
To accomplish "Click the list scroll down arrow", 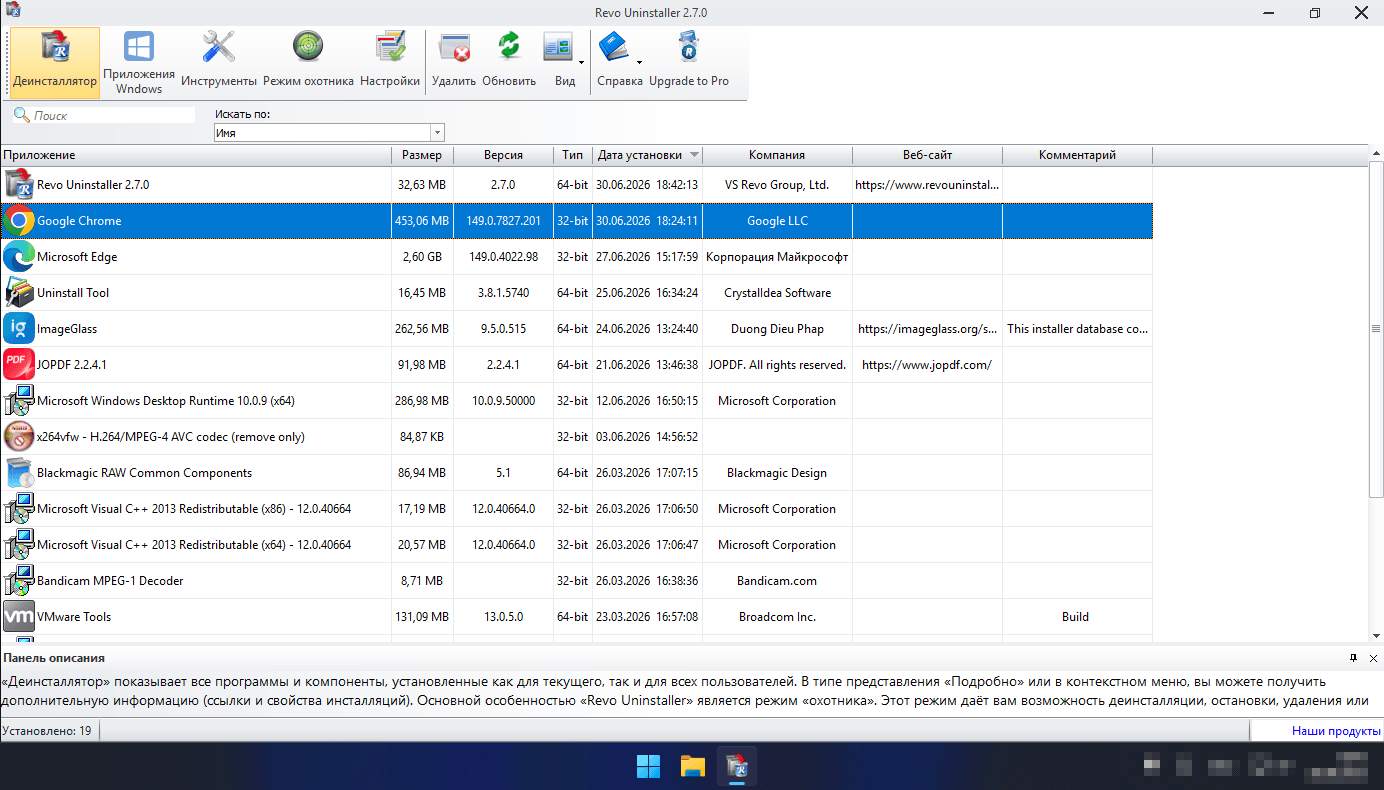I will [1376, 635].
